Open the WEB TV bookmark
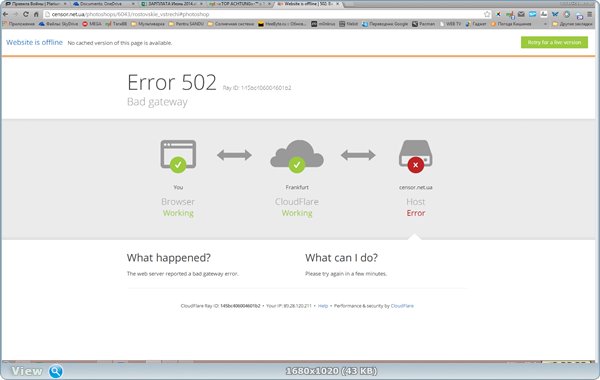Viewport: 600px width, 380px height. coord(450,24)
